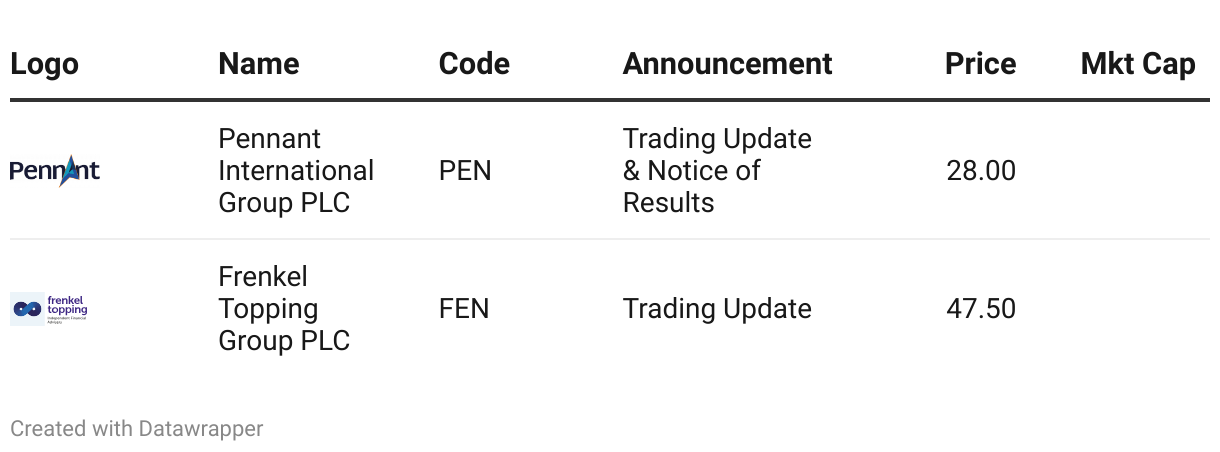This screenshot has height=452, width=1220.
Task: Click the empty Mkt Cap cell for Pennant
Action: [x=1138, y=171]
